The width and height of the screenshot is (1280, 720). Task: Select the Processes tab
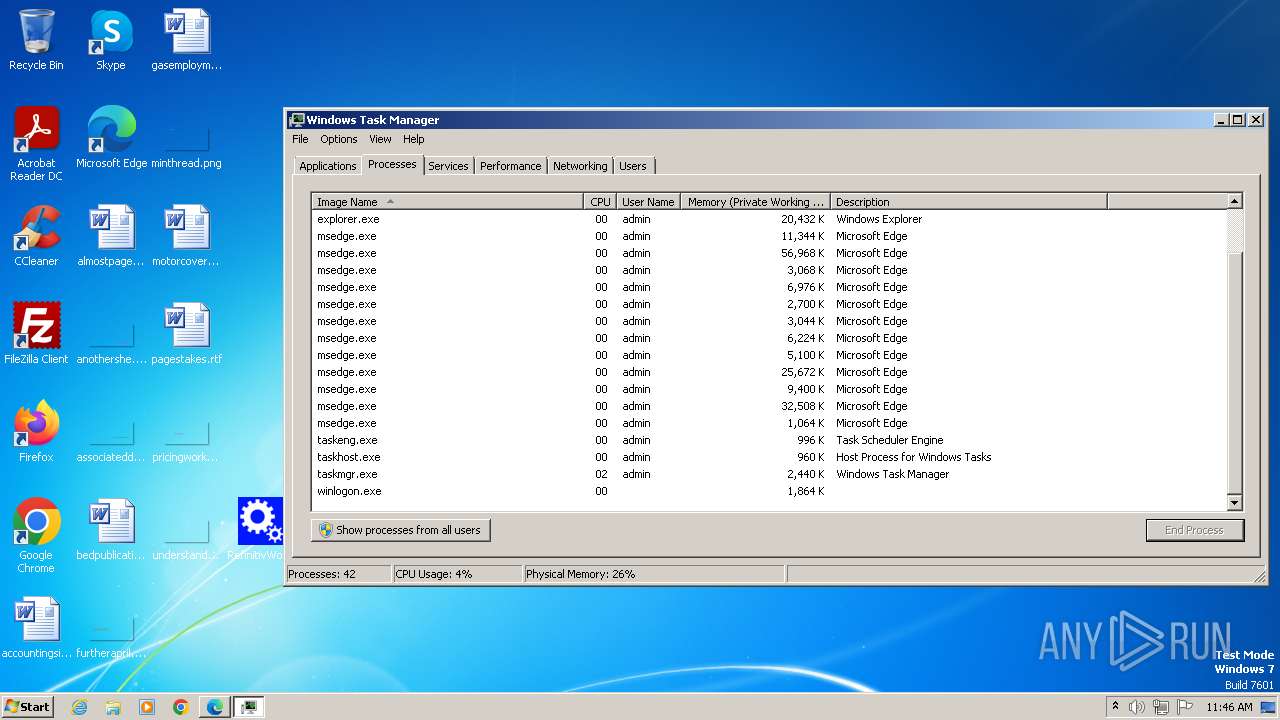pyautogui.click(x=392, y=164)
